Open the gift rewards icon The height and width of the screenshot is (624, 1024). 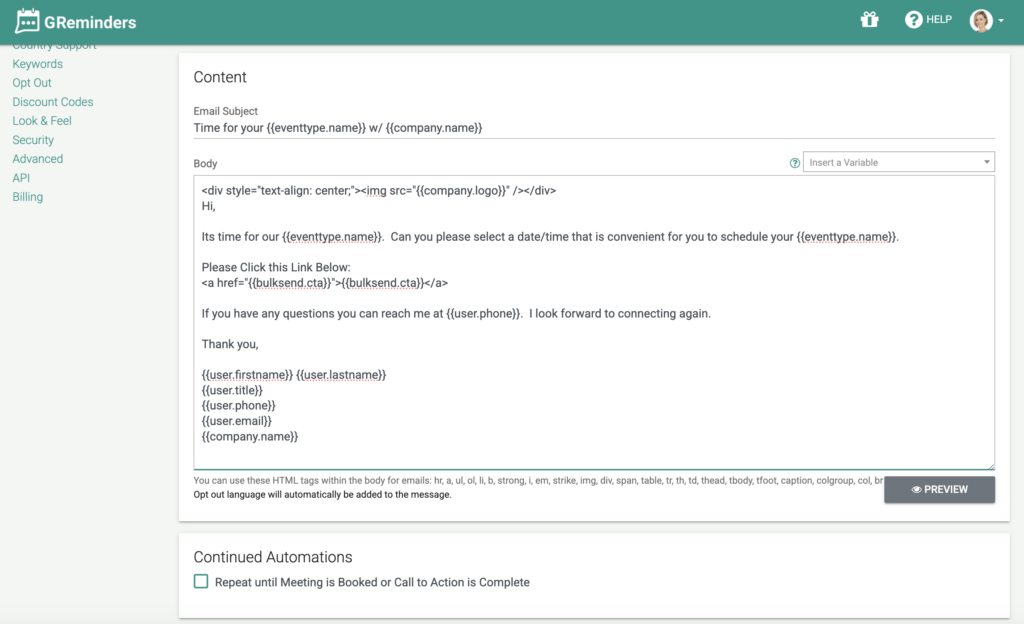(x=869, y=20)
